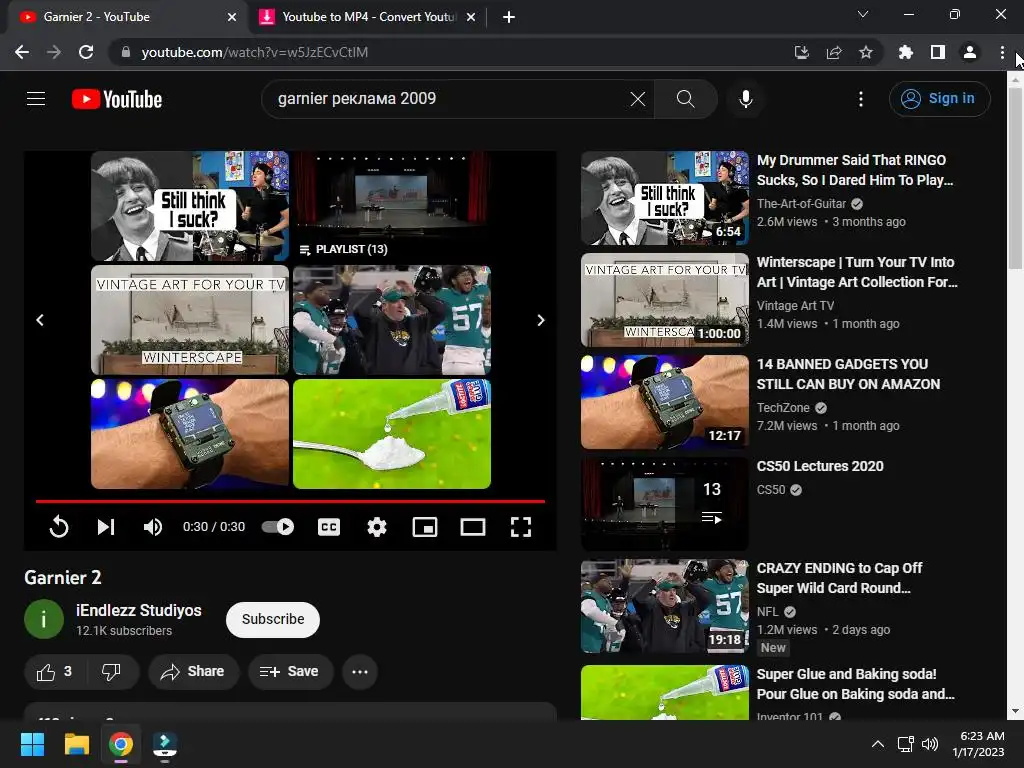Open iEndlezz Studiyos channel name link
Viewport: 1024px width, 768px height.
pos(138,610)
